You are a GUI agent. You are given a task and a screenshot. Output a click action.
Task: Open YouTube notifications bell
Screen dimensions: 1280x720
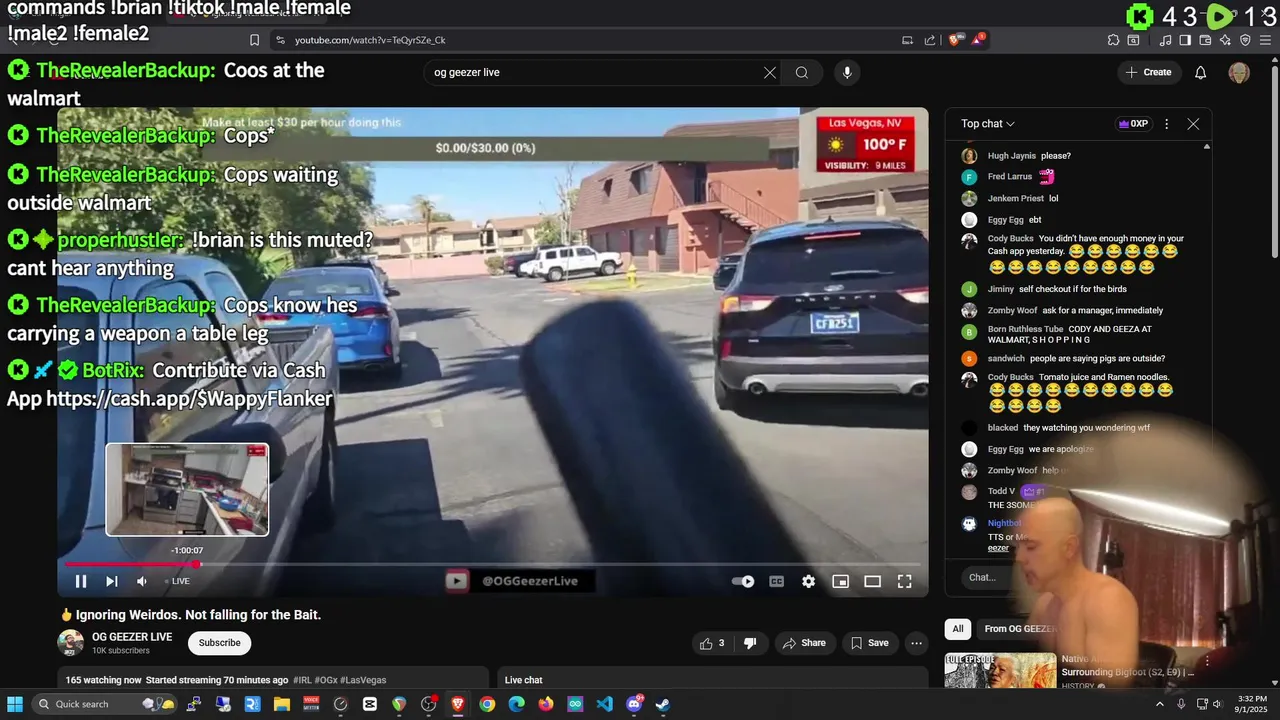1201,72
